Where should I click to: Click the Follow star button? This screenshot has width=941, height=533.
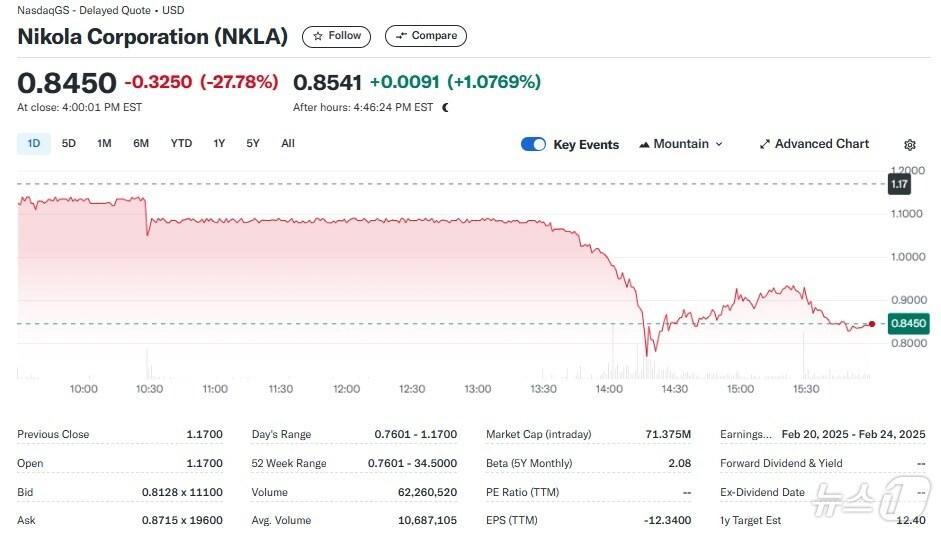336,36
